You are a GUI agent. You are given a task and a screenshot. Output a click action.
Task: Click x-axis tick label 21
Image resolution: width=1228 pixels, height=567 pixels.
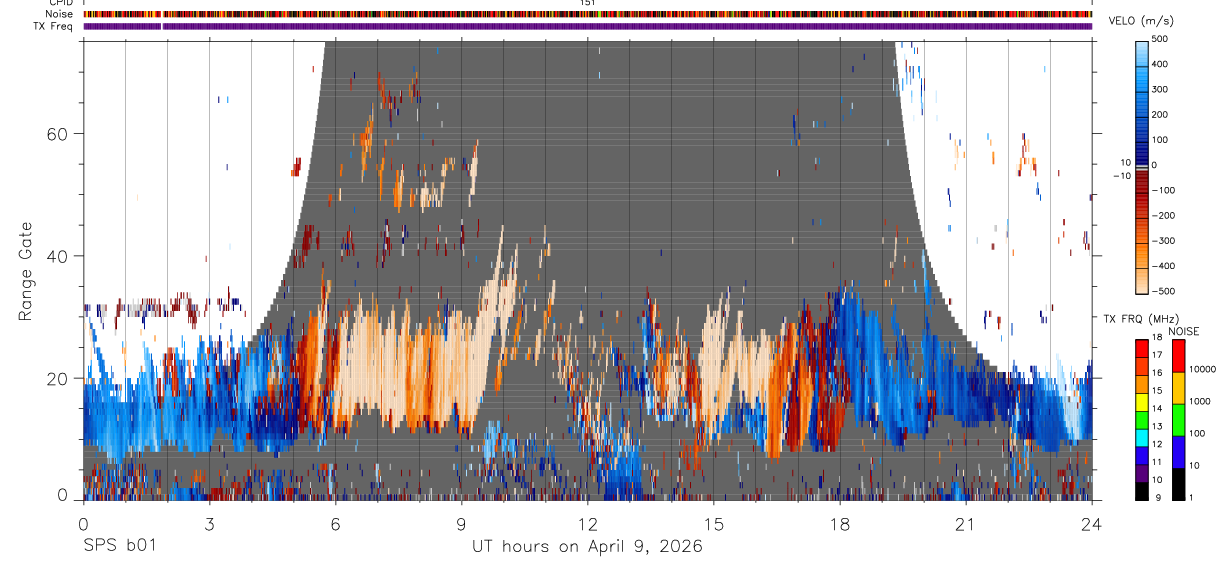(966, 524)
